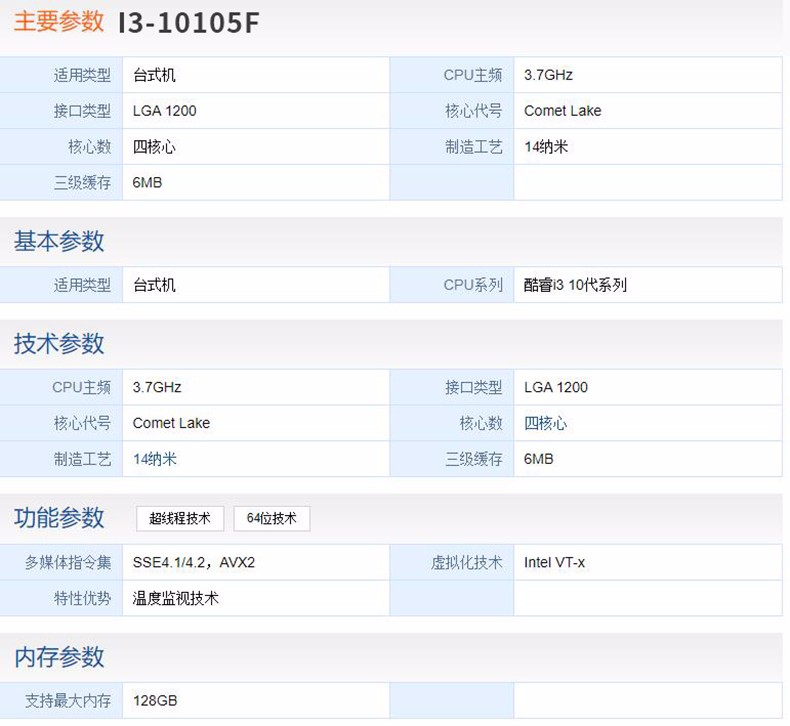Click 接口类型 label in 技术参数 table
This screenshot has width=790, height=726.
point(474,387)
